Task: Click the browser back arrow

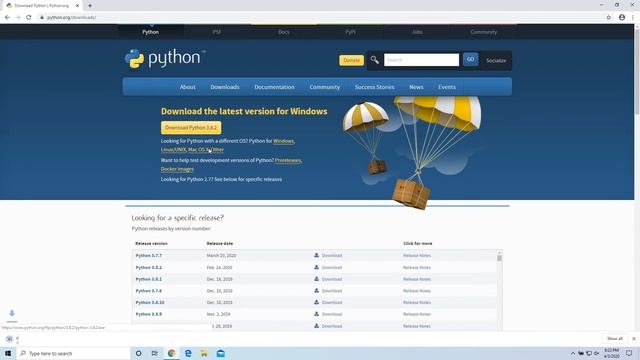Action: [x=7, y=18]
